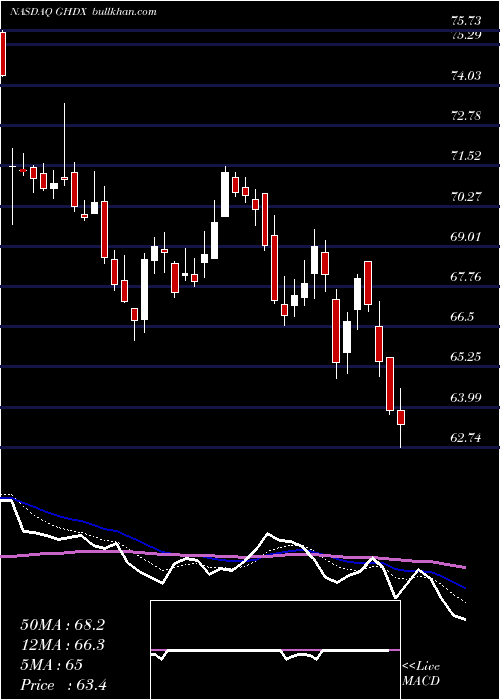Viewport: 500px width, 700px height.
Task: Click the 5MA : 65 readout
Action: (51, 665)
